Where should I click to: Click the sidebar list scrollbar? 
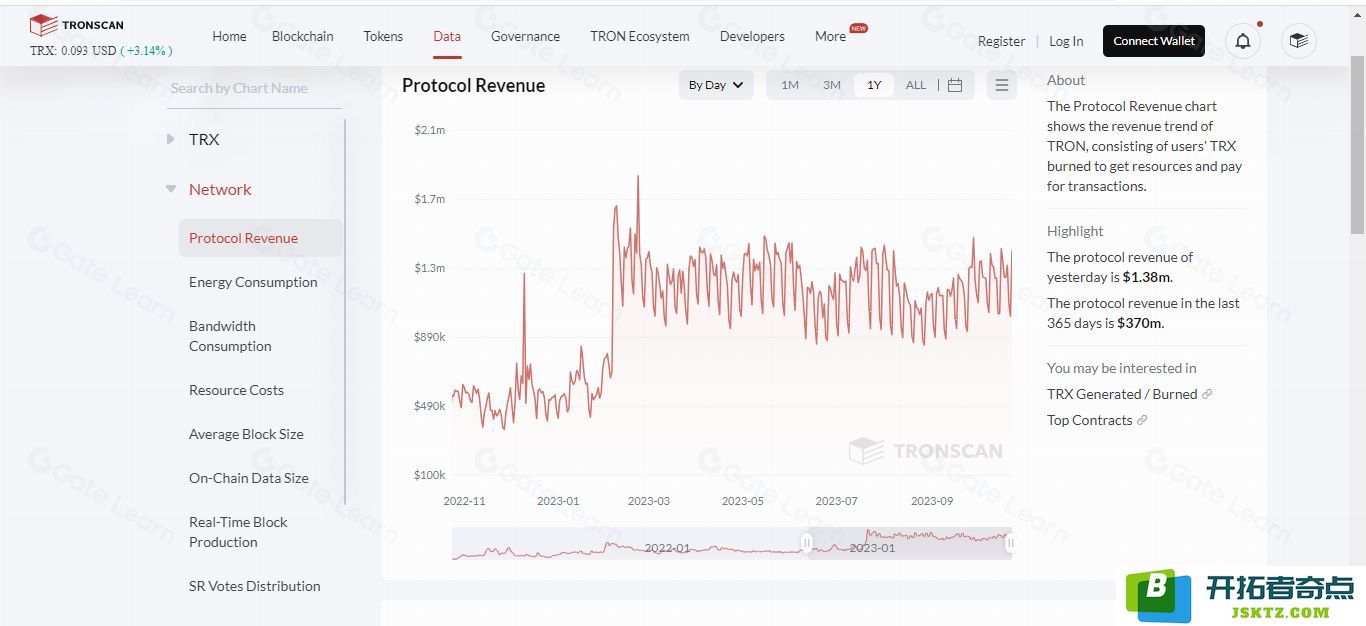tap(345, 312)
